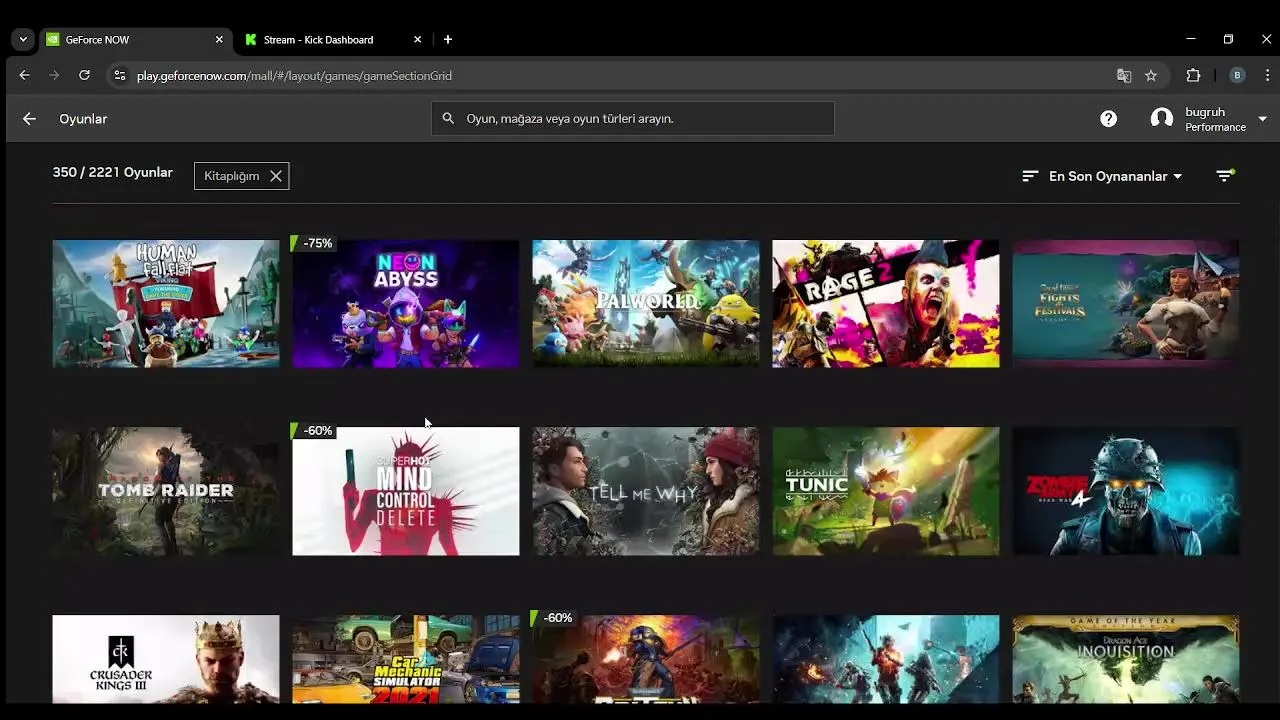Reload the page
This screenshot has height=720, width=1280.
(84, 75)
